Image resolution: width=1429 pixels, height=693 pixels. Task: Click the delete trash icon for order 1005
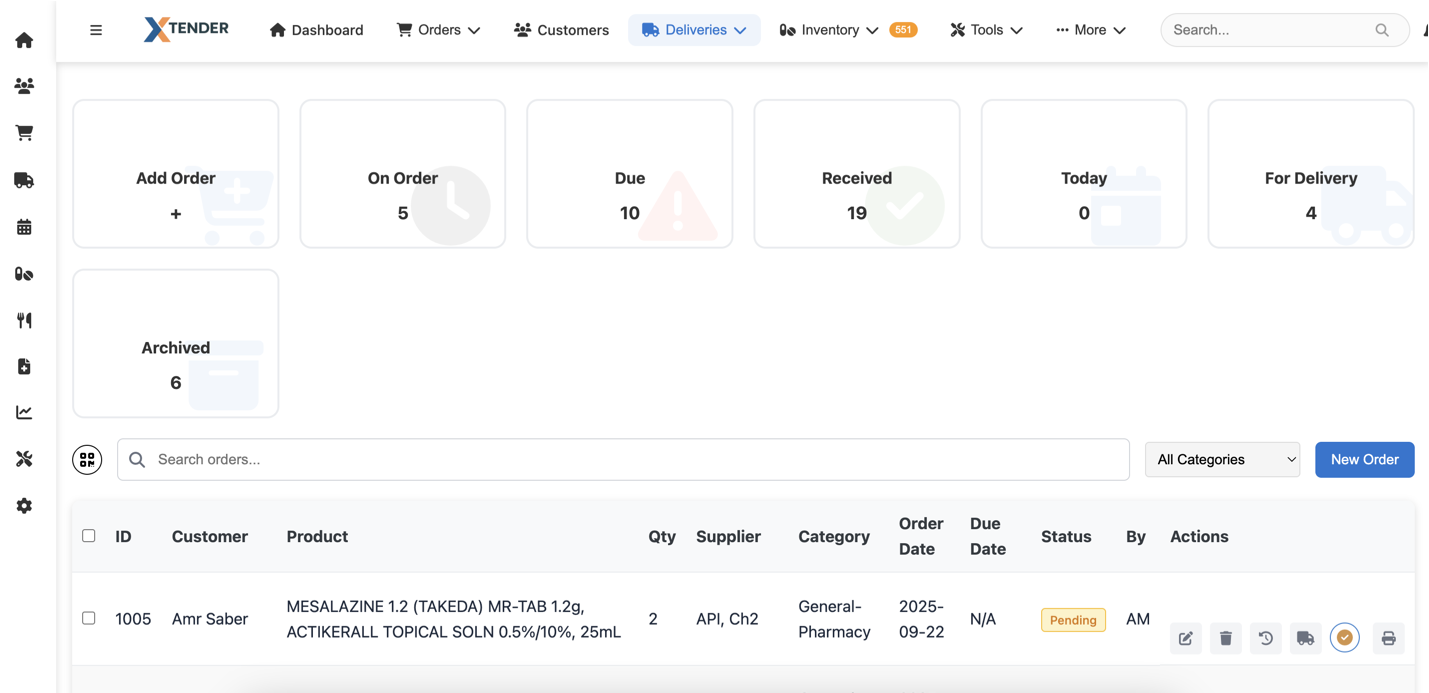point(1226,638)
